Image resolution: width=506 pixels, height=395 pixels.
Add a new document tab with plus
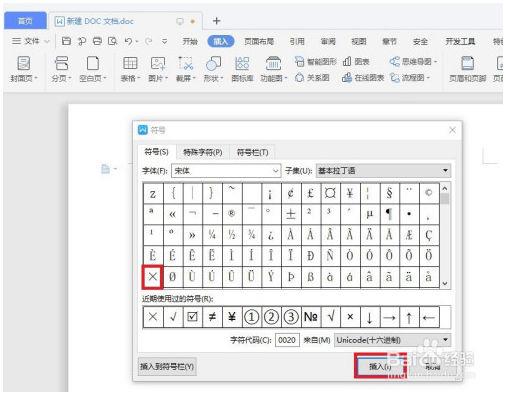216,21
